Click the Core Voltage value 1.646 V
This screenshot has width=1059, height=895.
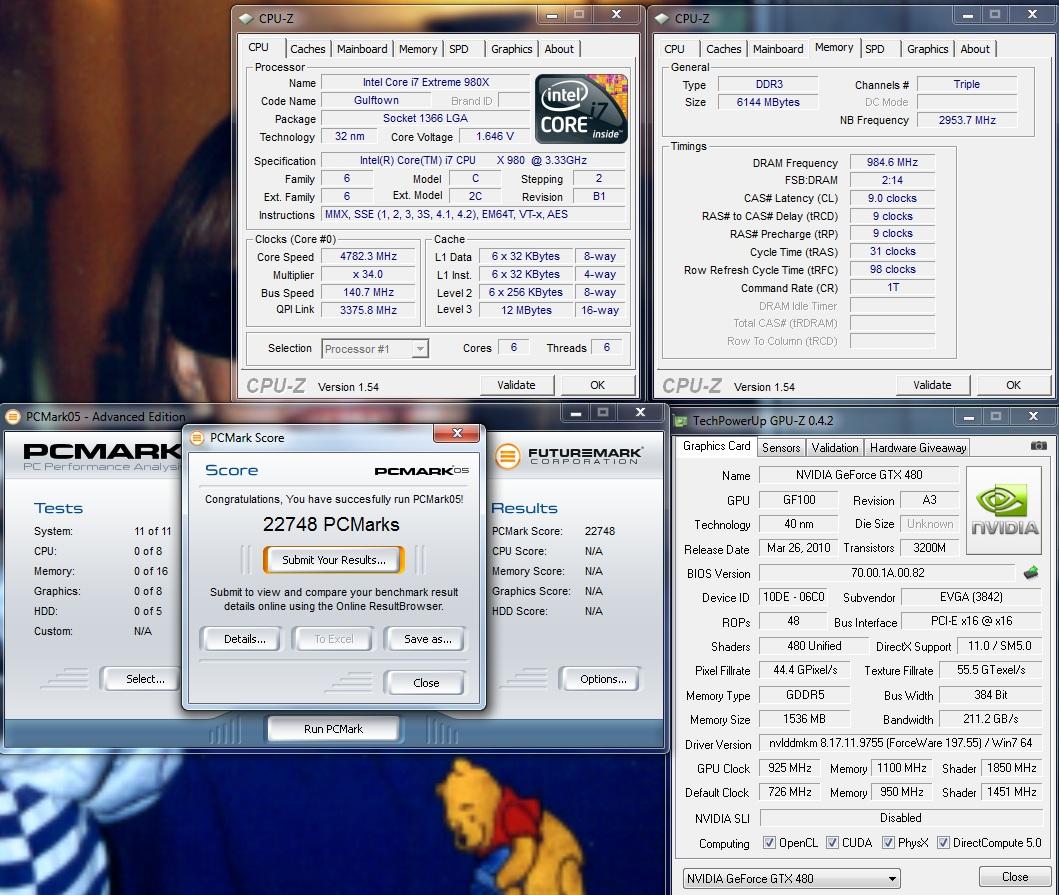[x=494, y=136]
